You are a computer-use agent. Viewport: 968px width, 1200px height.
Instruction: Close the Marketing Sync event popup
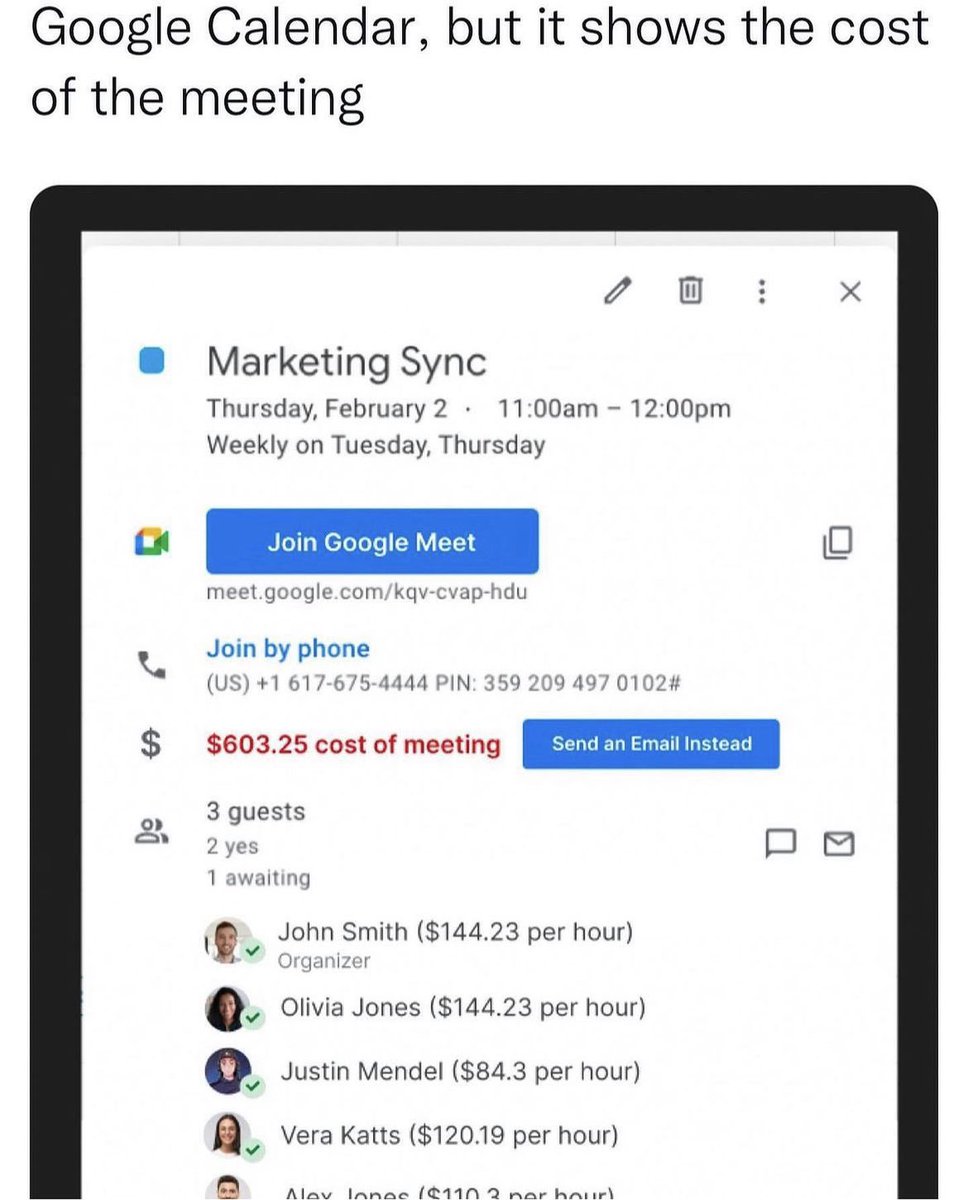(x=849, y=292)
